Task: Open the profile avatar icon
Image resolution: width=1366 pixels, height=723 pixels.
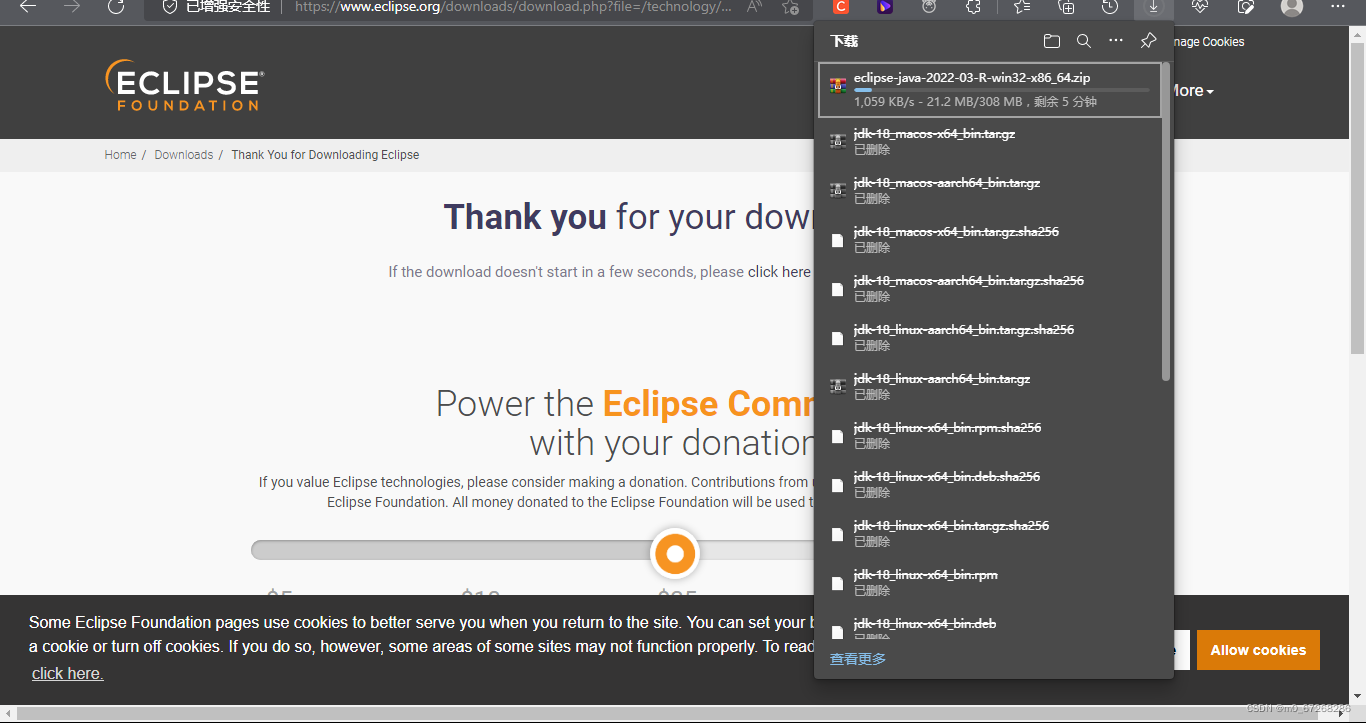Action: tap(1292, 6)
